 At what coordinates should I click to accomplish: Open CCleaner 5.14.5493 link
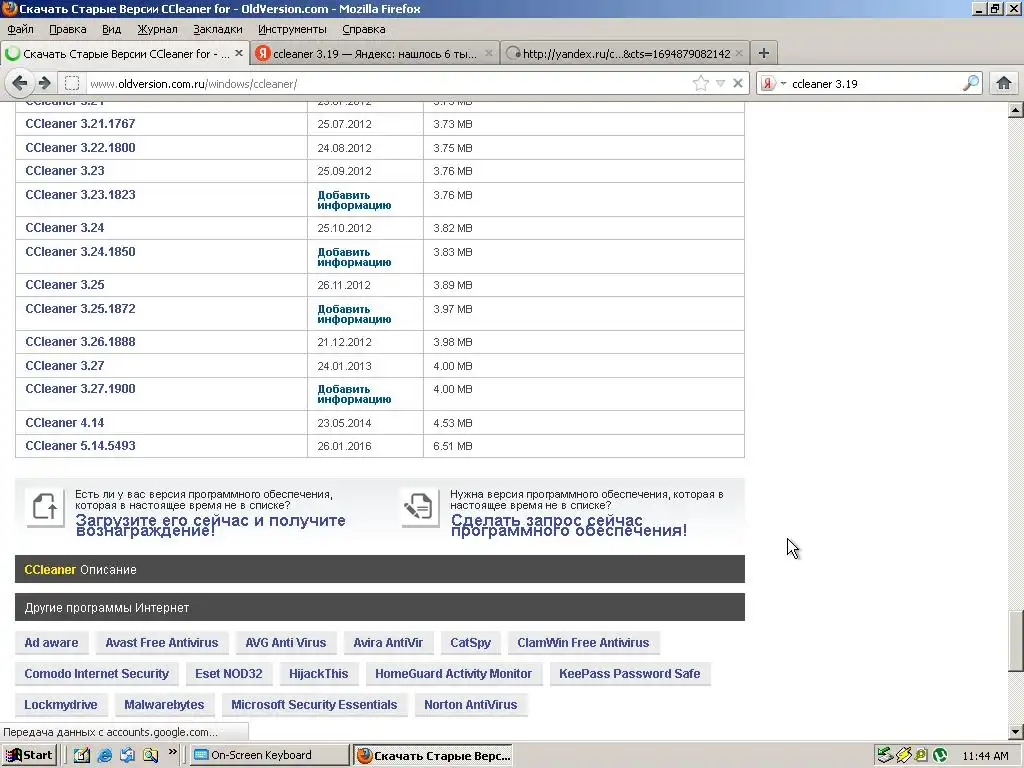pyautogui.click(x=80, y=446)
